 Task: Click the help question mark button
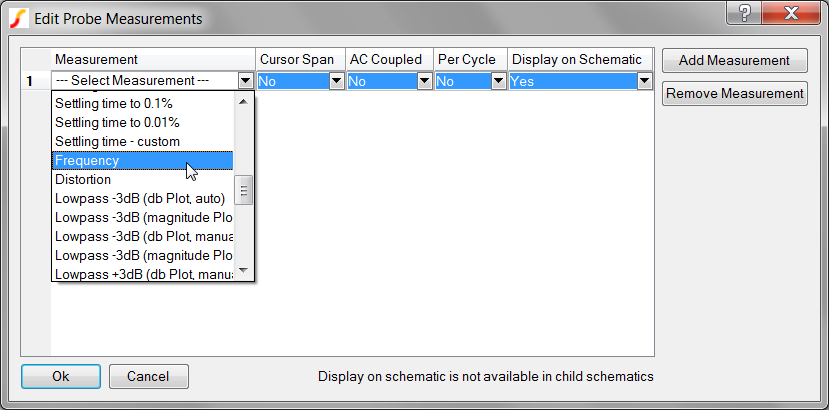click(745, 14)
